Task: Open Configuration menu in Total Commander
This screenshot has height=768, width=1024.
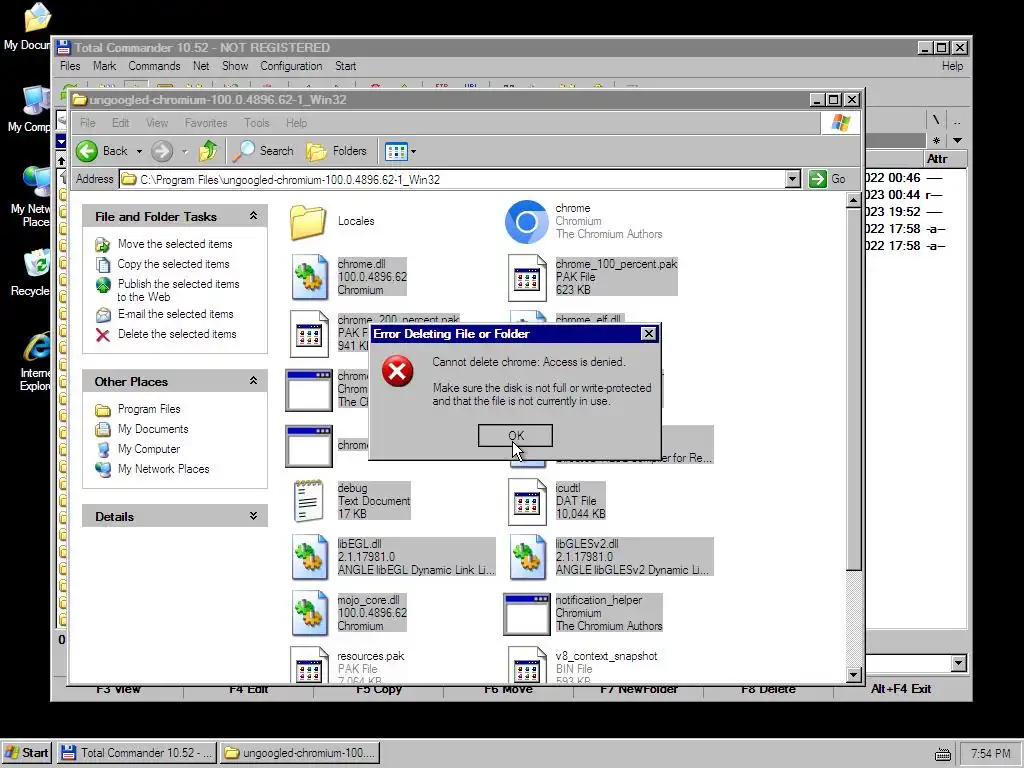Action: coord(291,66)
